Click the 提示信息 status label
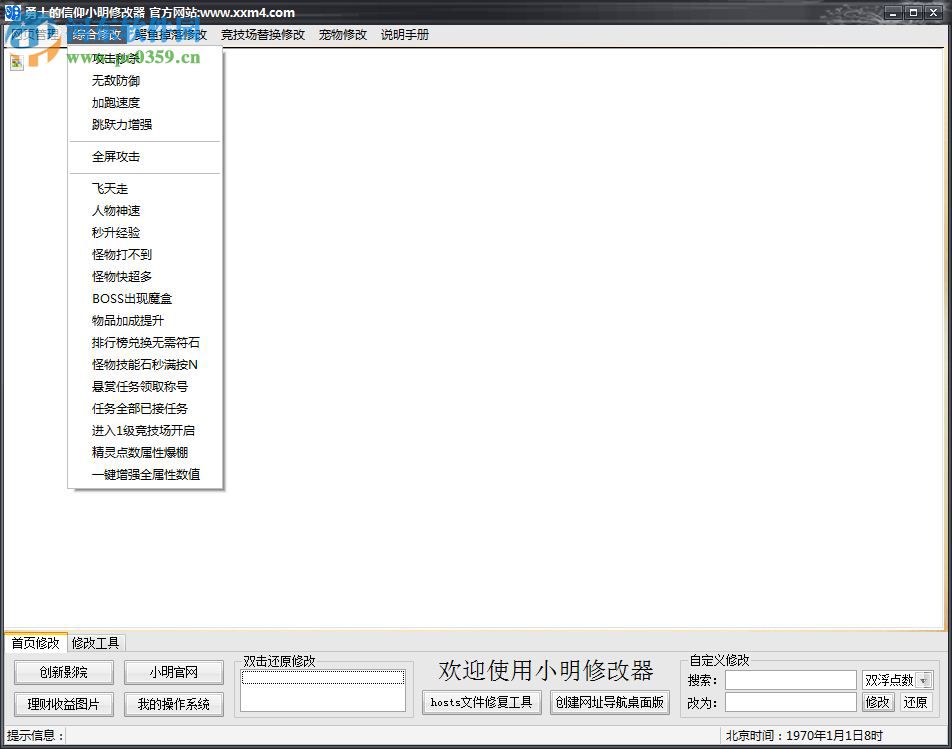The image size is (952, 749). [x=35, y=736]
